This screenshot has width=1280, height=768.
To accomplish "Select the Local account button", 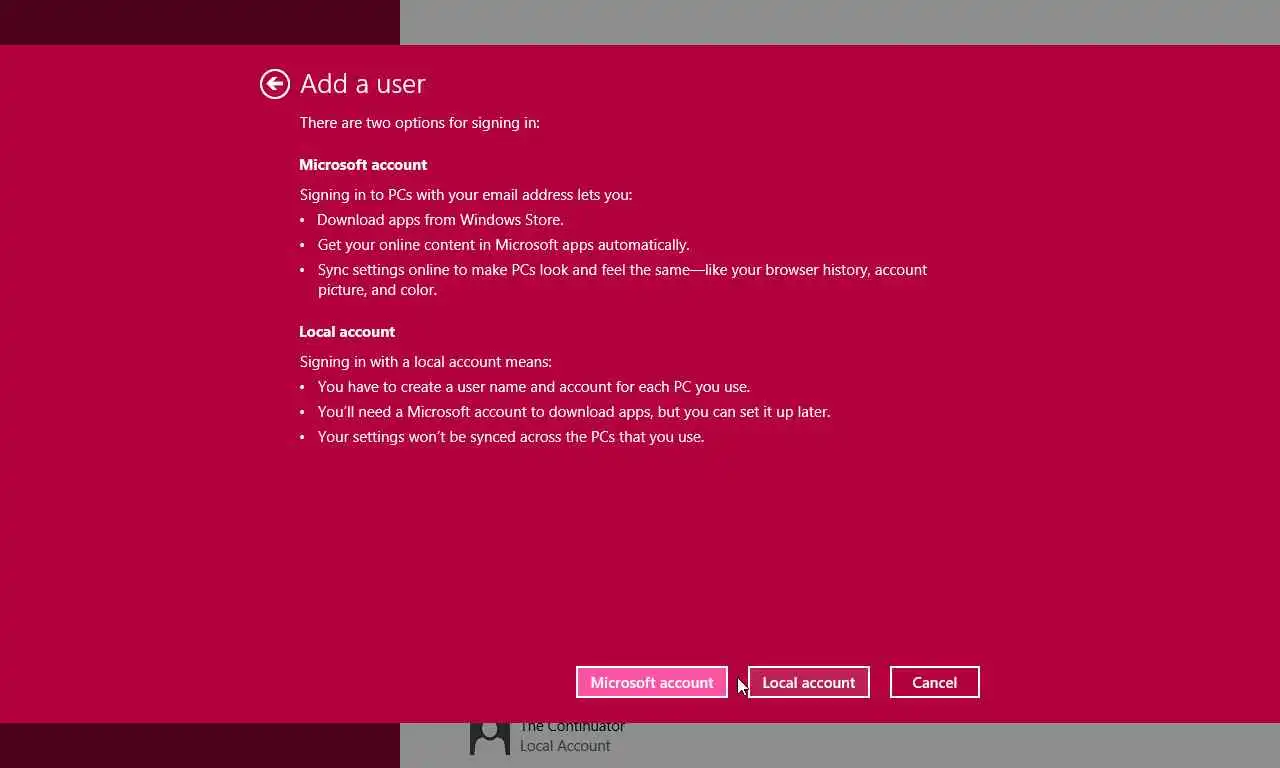I will [x=809, y=682].
